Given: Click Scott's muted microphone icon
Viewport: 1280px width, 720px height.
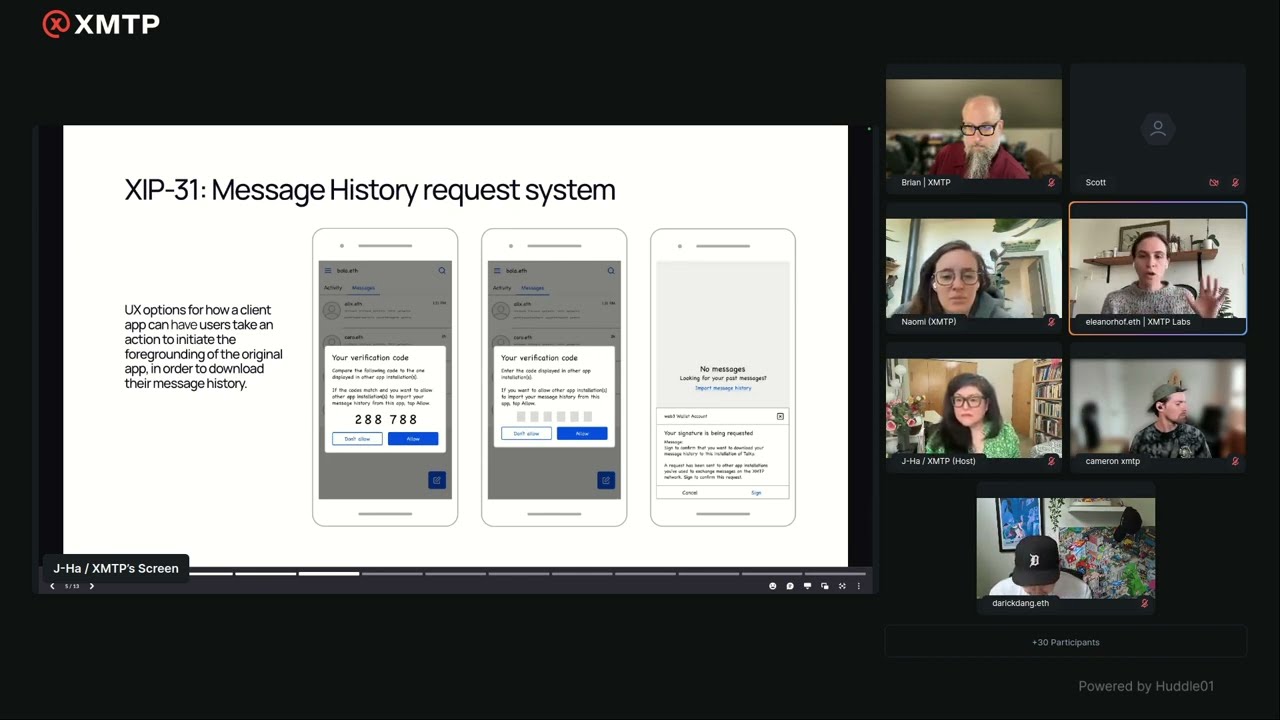Looking at the screenshot, I should coord(1235,183).
